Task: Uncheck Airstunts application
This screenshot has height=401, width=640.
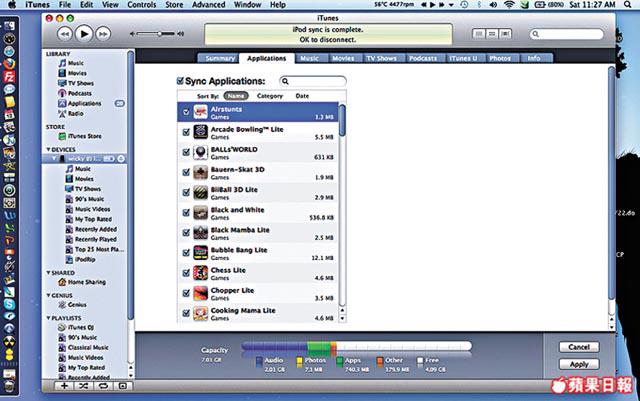Action: coord(186,111)
